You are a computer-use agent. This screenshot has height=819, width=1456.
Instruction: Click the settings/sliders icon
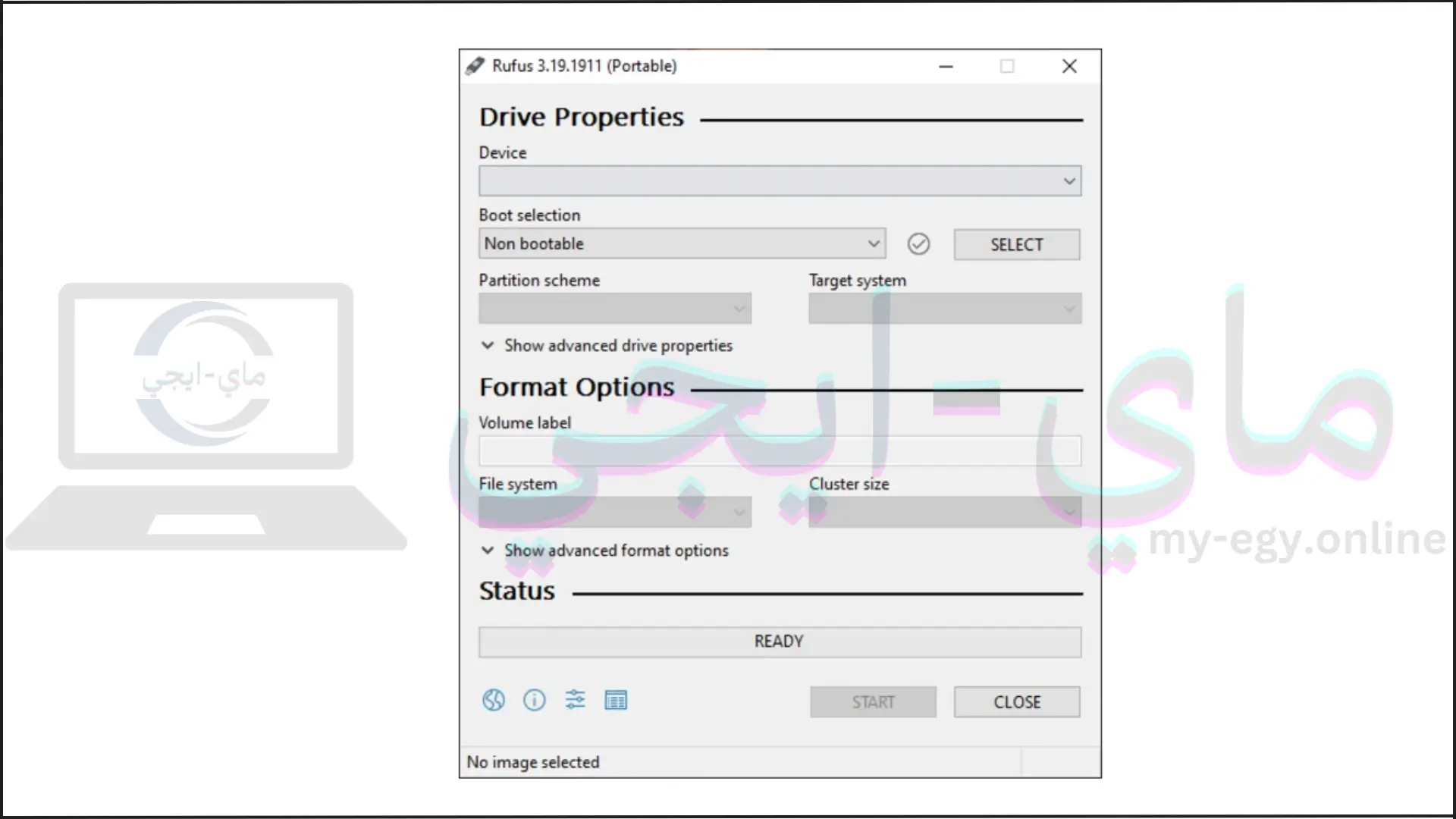[x=575, y=700]
